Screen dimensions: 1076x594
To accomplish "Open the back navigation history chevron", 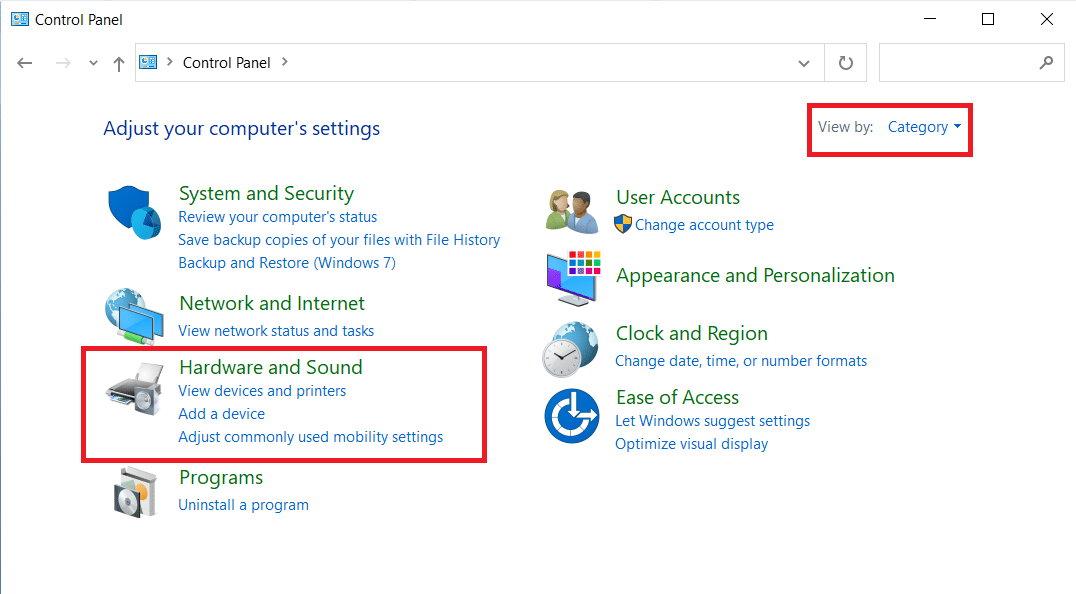I will 92,62.
